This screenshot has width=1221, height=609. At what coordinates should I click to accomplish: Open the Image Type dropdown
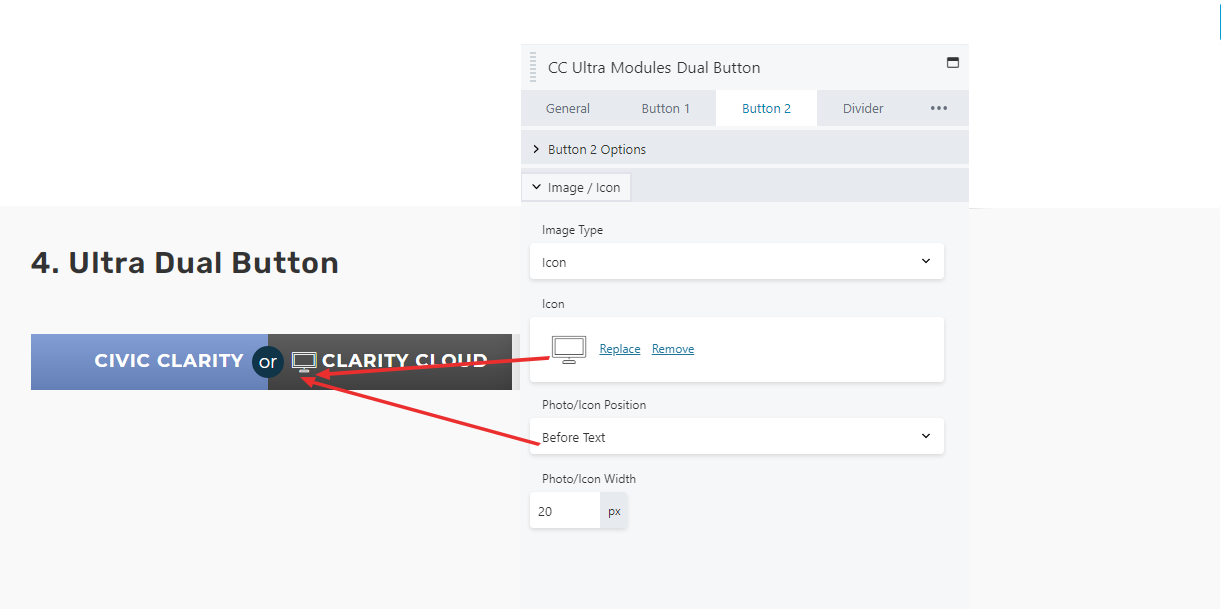click(736, 262)
